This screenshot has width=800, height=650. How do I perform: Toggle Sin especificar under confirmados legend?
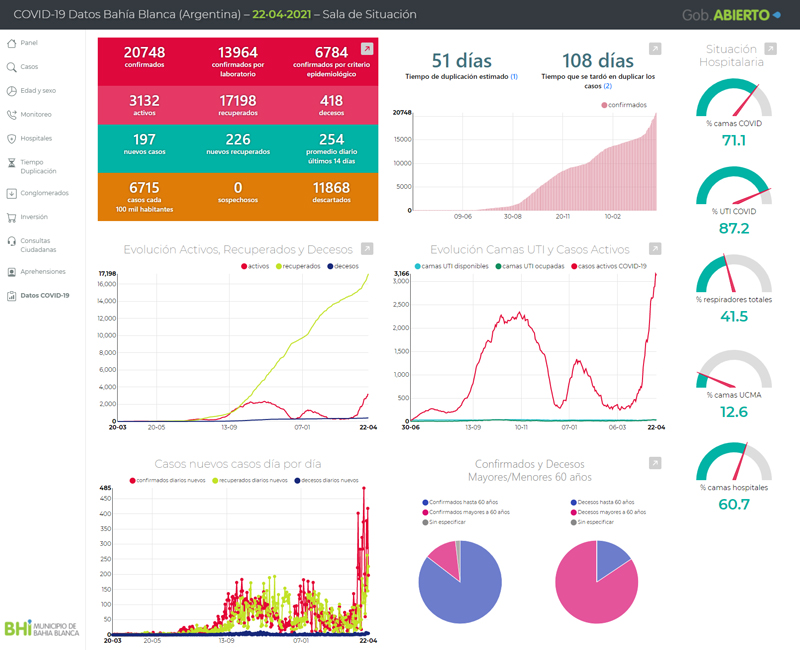click(444, 522)
